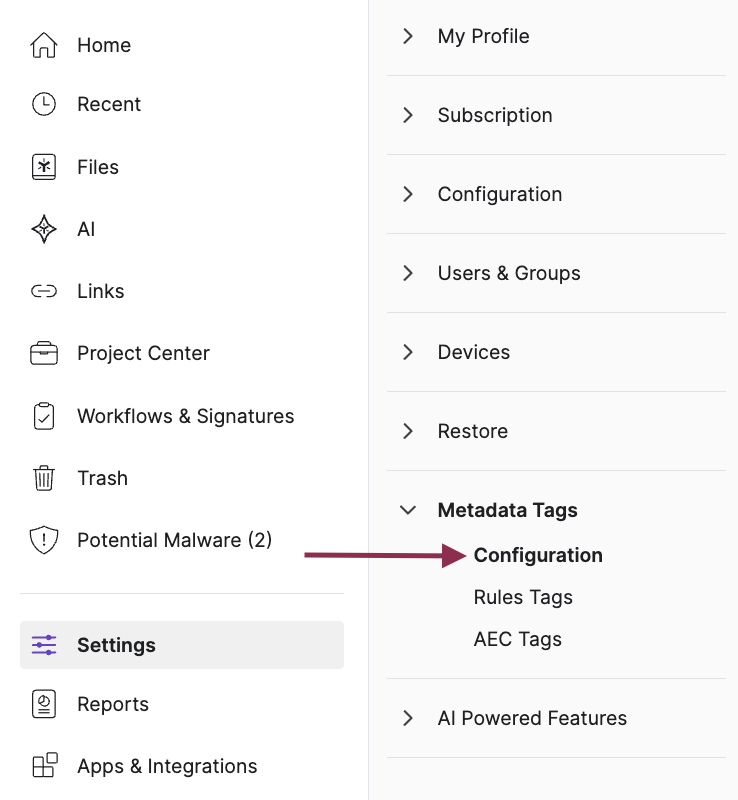Select Configuration under Metadata Tags
This screenshot has height=800, width=738.
pyautogui.click(x=538, y=555)
